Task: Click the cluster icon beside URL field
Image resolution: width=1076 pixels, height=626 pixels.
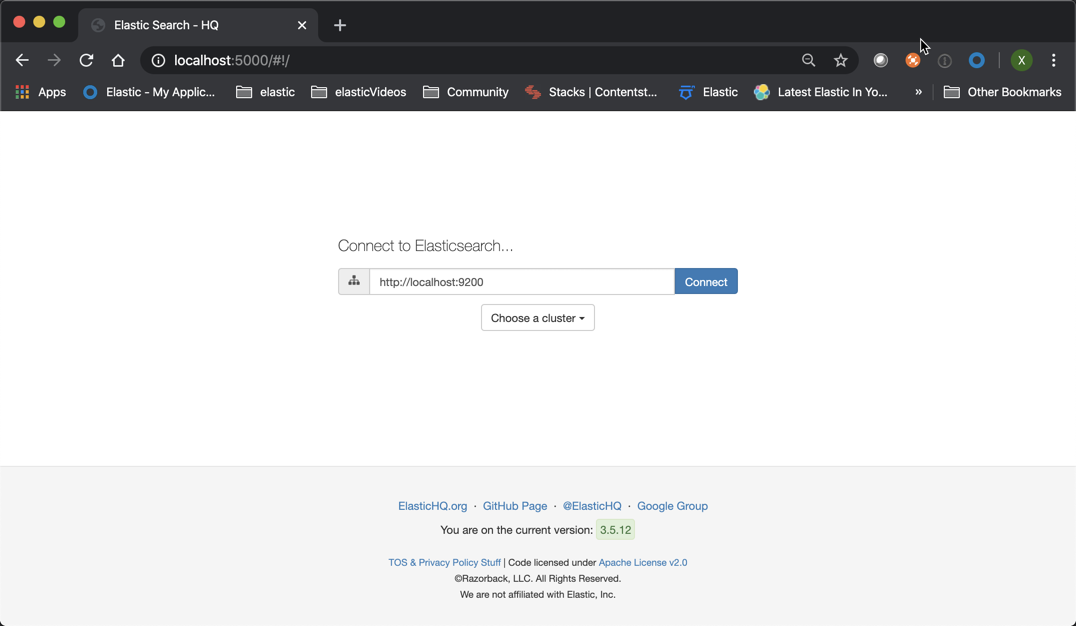Action: [x=354, y=281]
